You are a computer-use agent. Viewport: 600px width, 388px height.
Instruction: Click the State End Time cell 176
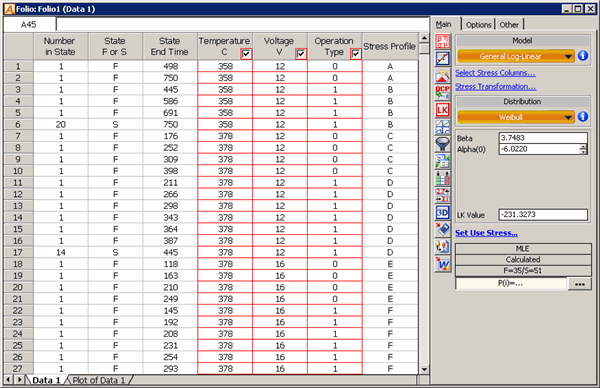coord(170,136)
